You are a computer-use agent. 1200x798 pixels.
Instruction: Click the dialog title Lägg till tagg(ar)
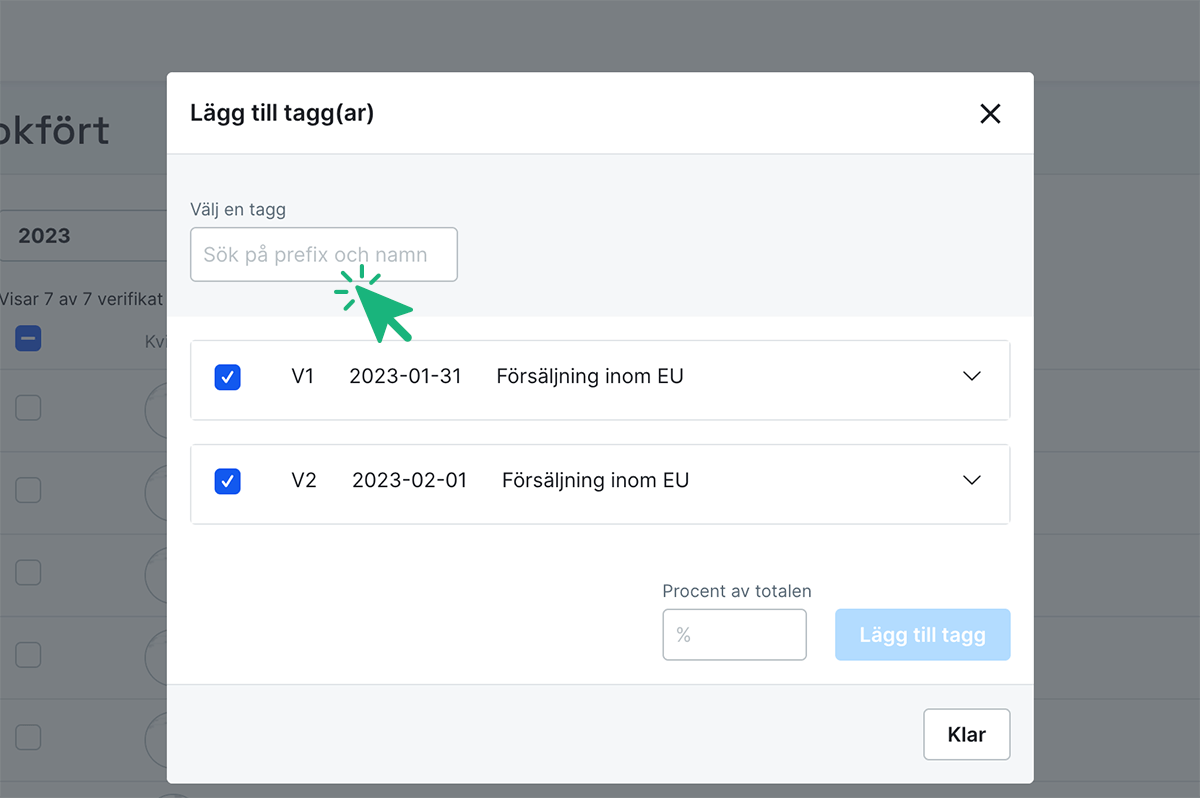click(282, 113)
